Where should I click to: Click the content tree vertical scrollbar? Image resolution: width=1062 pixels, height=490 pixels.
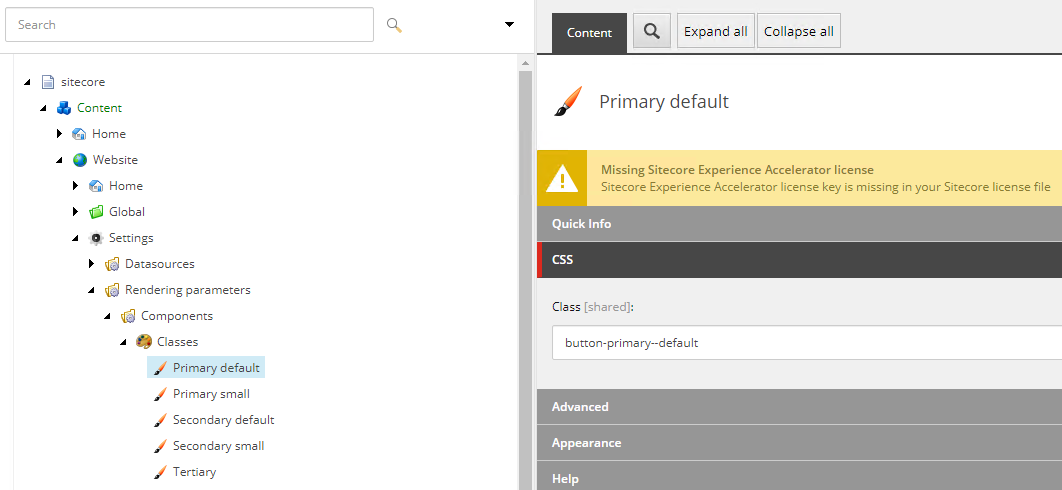pyautogui.click(x=525, y=271)
